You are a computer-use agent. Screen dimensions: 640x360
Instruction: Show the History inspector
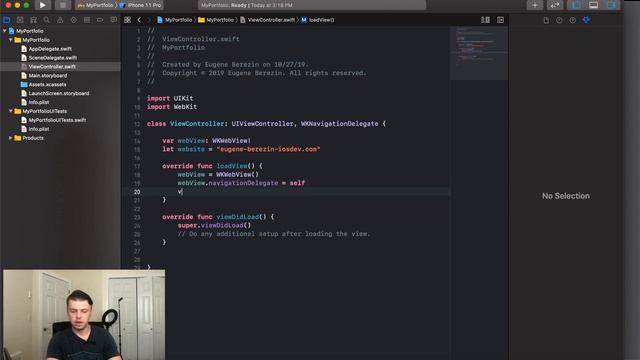(x=559, y=20)
